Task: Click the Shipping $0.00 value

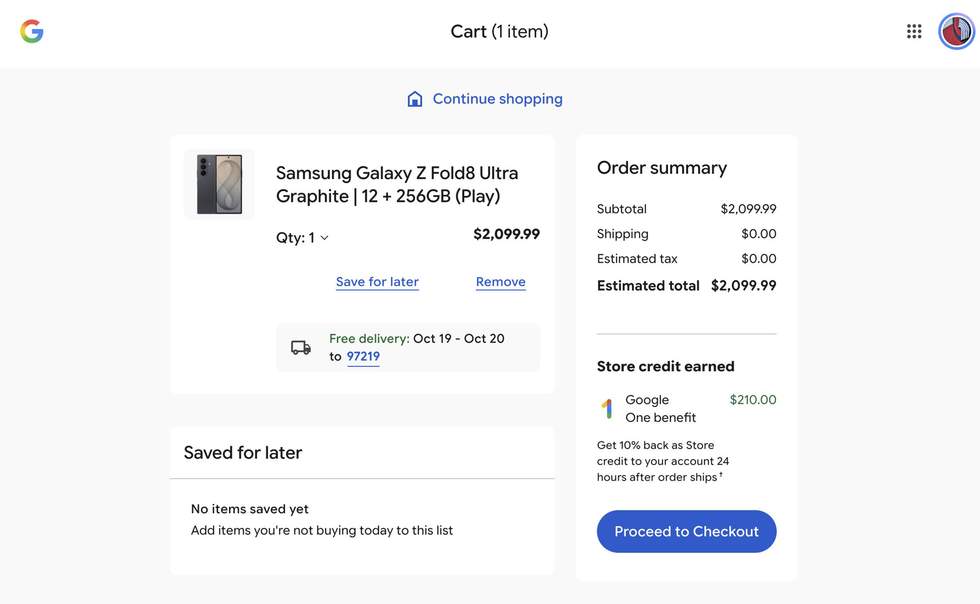Action: (759, 234)
